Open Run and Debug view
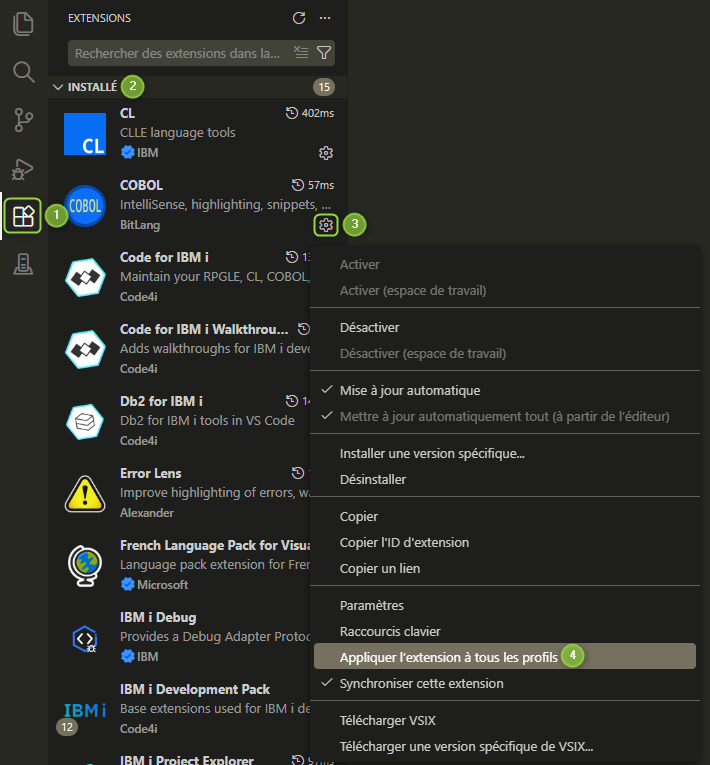This screenshot has height=765, width=710. (x=23, y=168)
